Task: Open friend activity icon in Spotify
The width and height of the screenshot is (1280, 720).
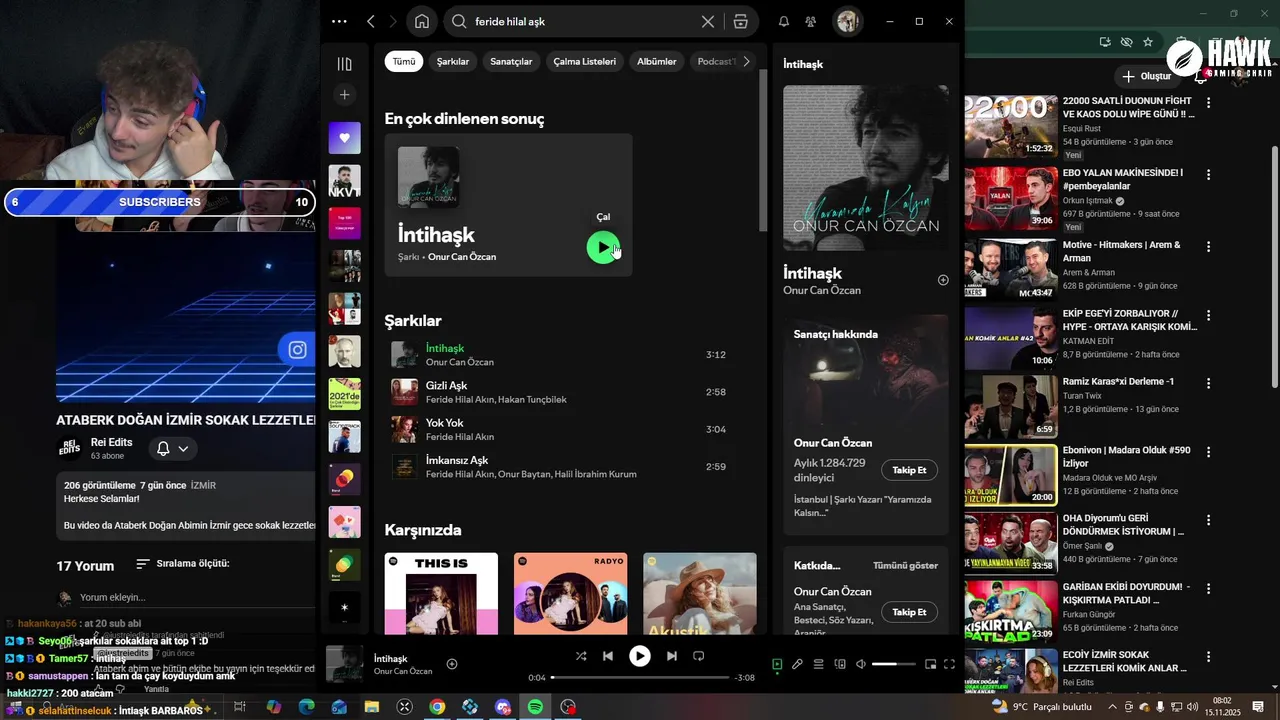Action: click(x=811, y=21)
